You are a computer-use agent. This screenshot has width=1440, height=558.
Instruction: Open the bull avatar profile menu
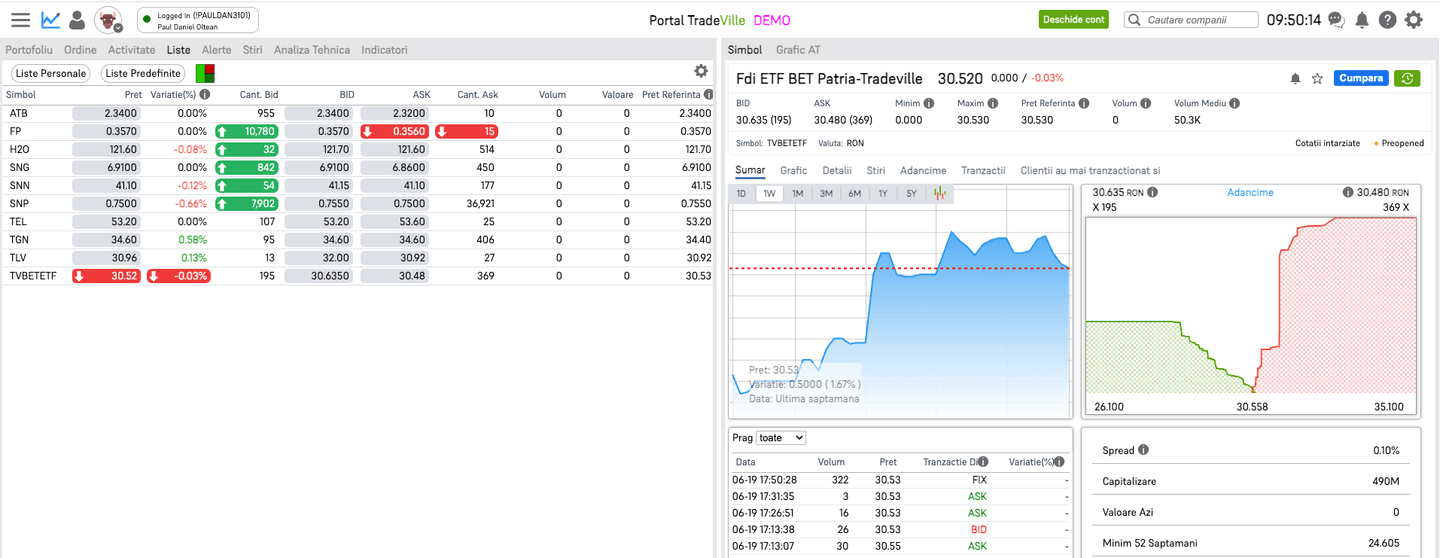108,20
